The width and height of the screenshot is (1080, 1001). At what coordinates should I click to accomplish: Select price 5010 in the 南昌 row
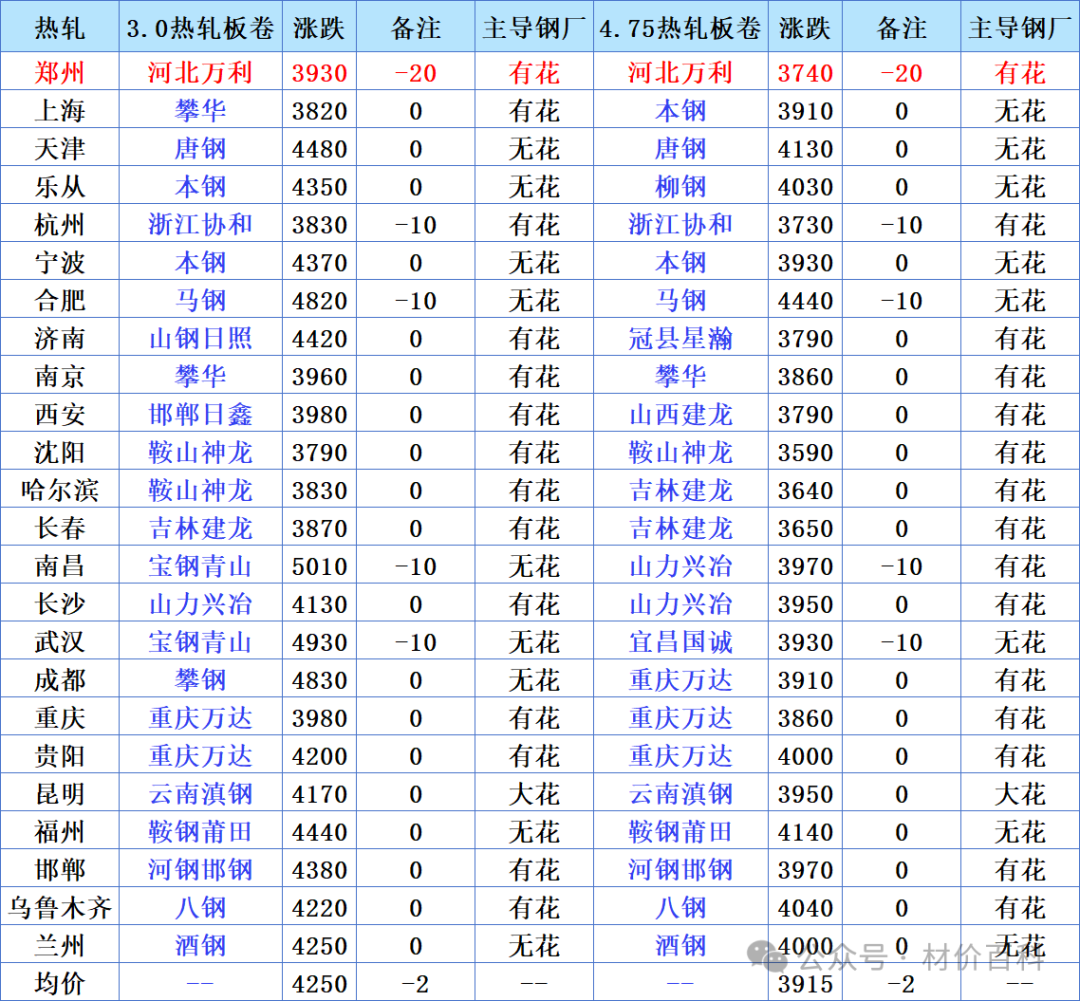pos(319,566)
